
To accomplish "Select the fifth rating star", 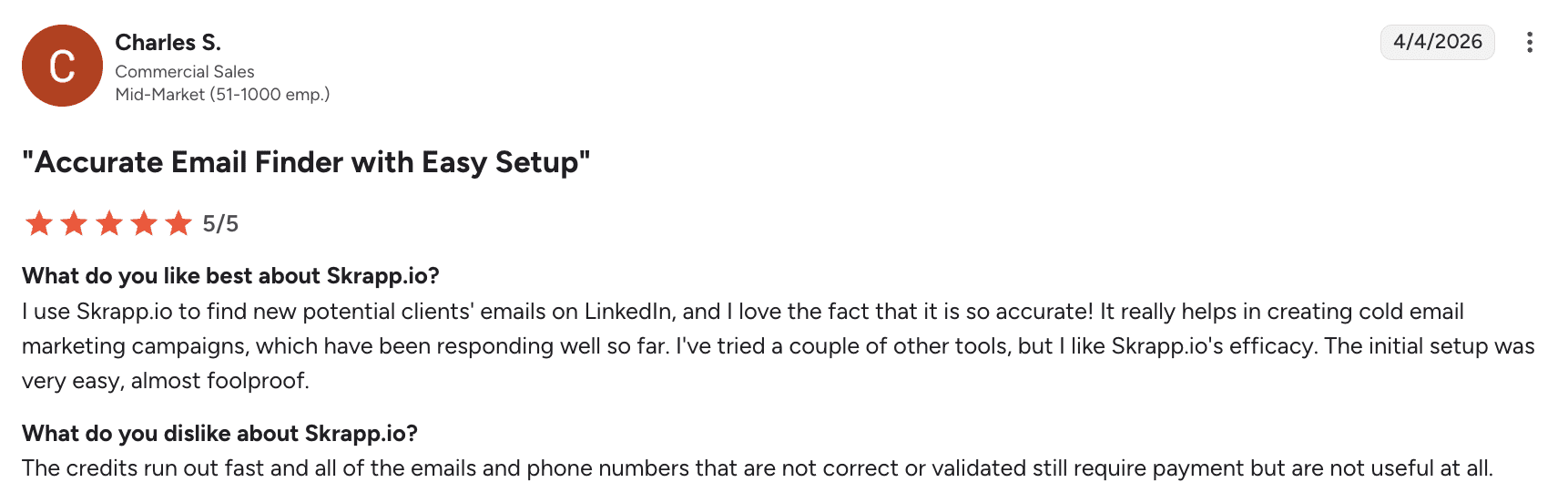I will (x=178, y=223).
